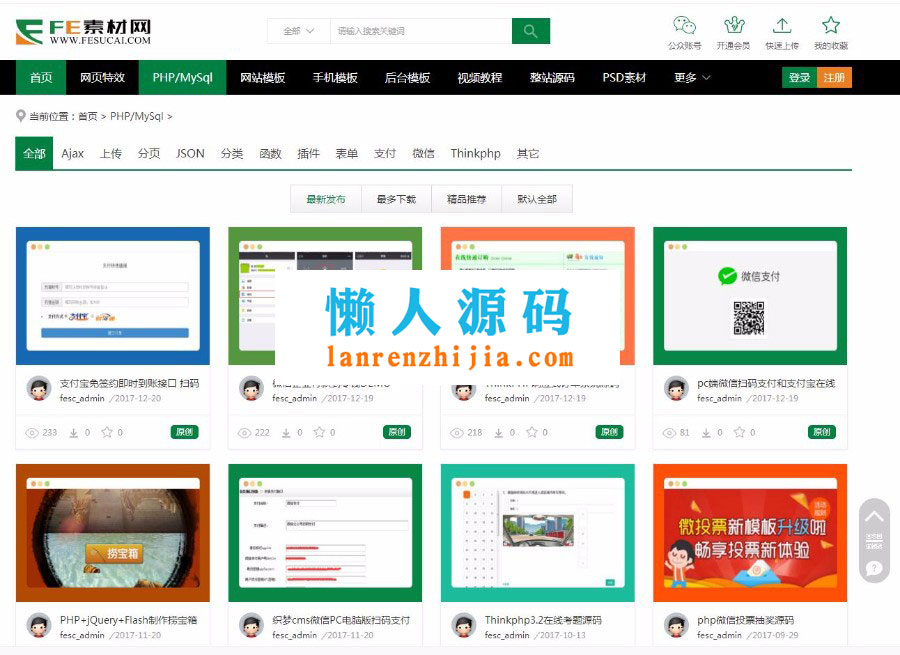Click the green search magnifier button

point(530,31)
